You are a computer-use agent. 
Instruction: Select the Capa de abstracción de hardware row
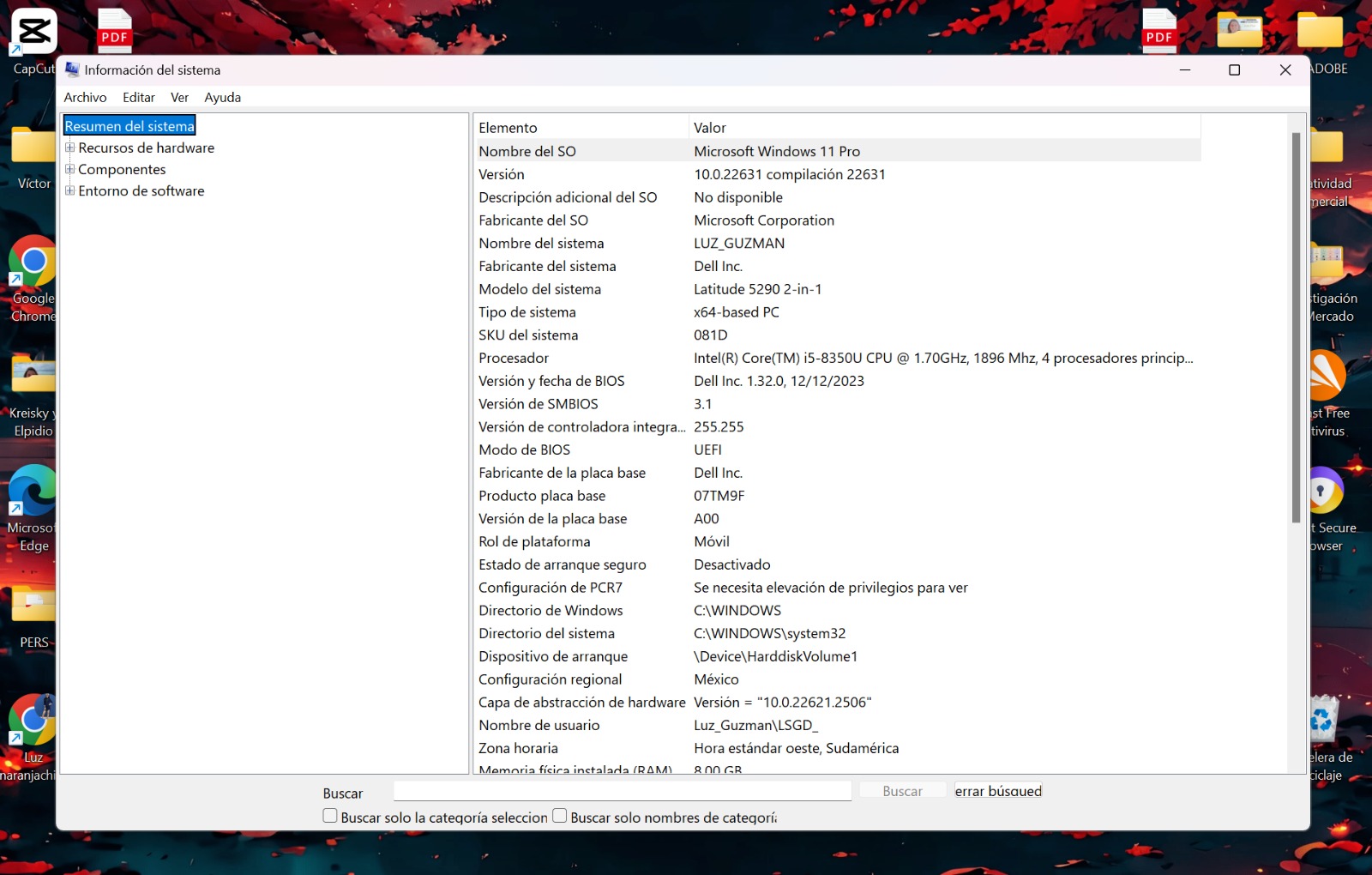pos(838,703)
